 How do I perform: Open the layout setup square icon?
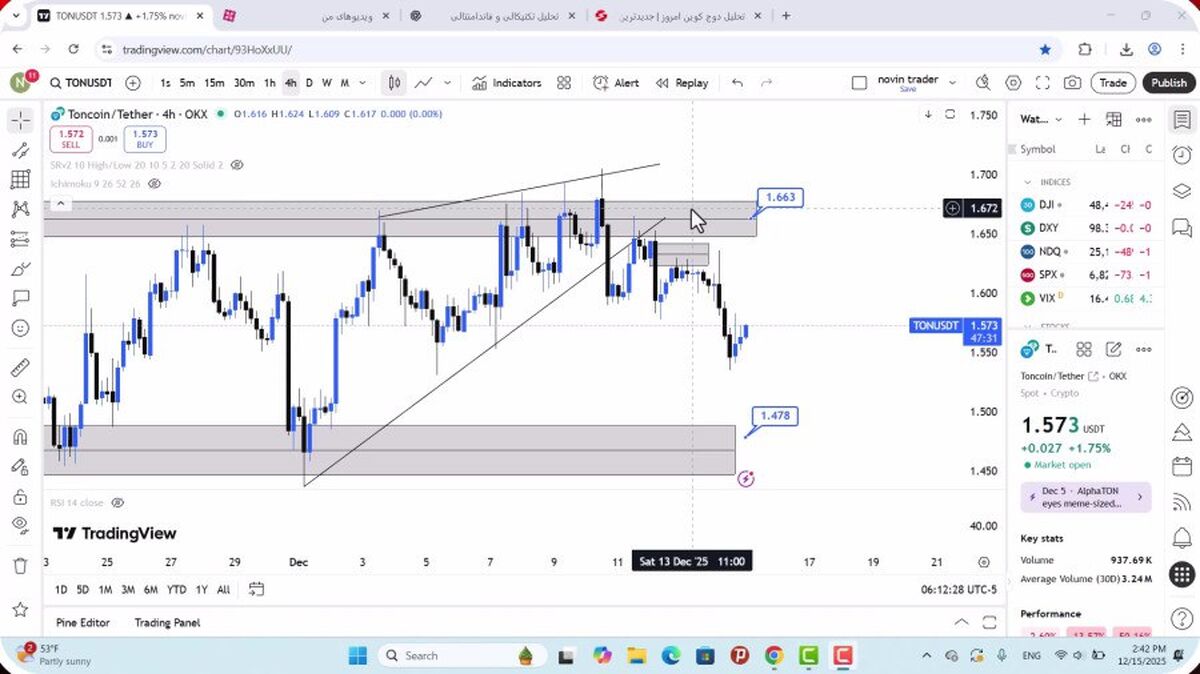click(859, 83)
